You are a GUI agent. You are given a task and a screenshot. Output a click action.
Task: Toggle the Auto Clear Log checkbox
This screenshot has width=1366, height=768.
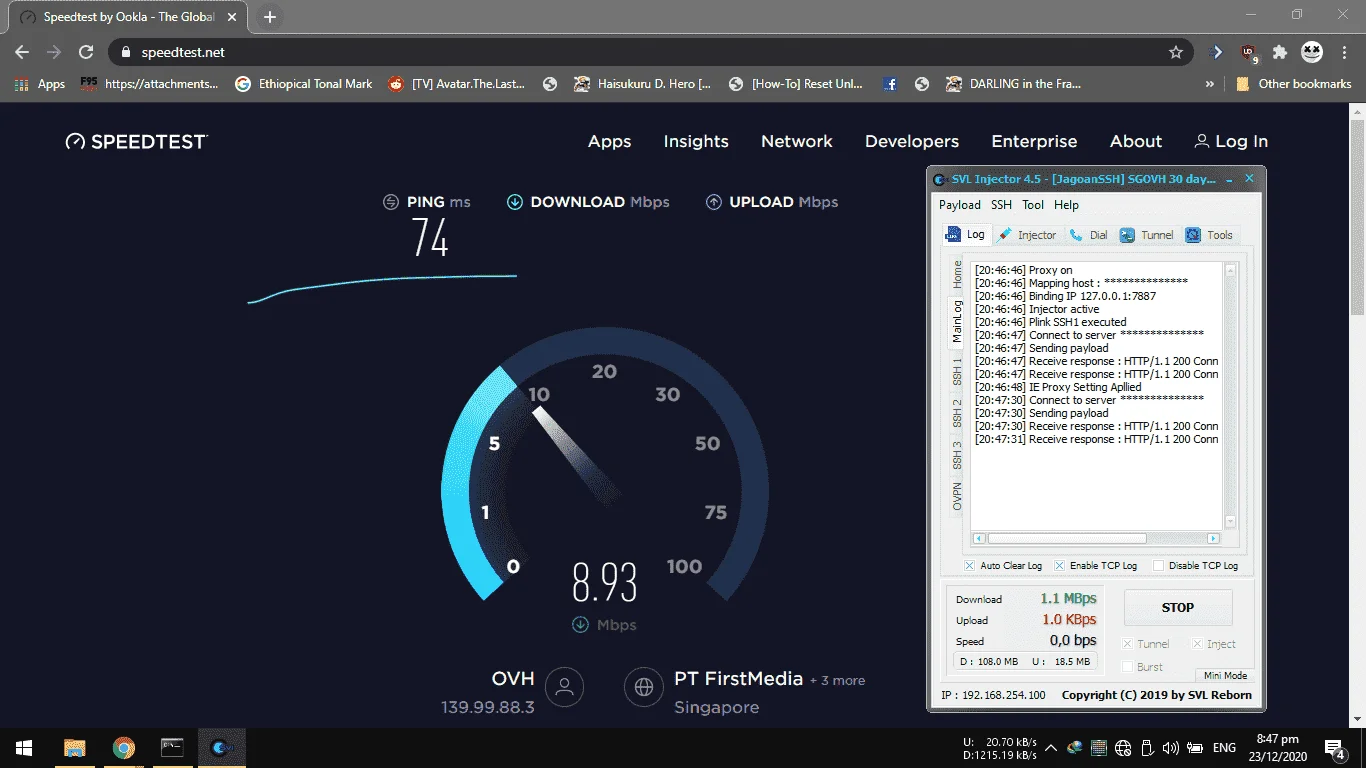coord(969,566)
